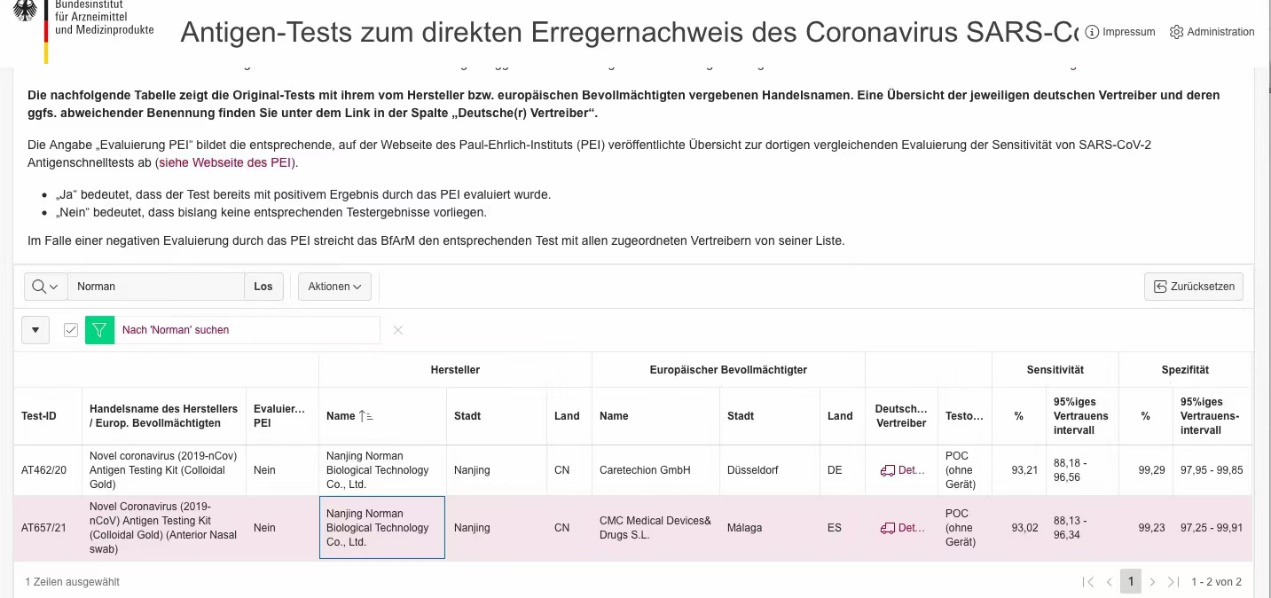Click the green filter funnel icon
This screenshot has width=1271, height=598.
point(99,330)
